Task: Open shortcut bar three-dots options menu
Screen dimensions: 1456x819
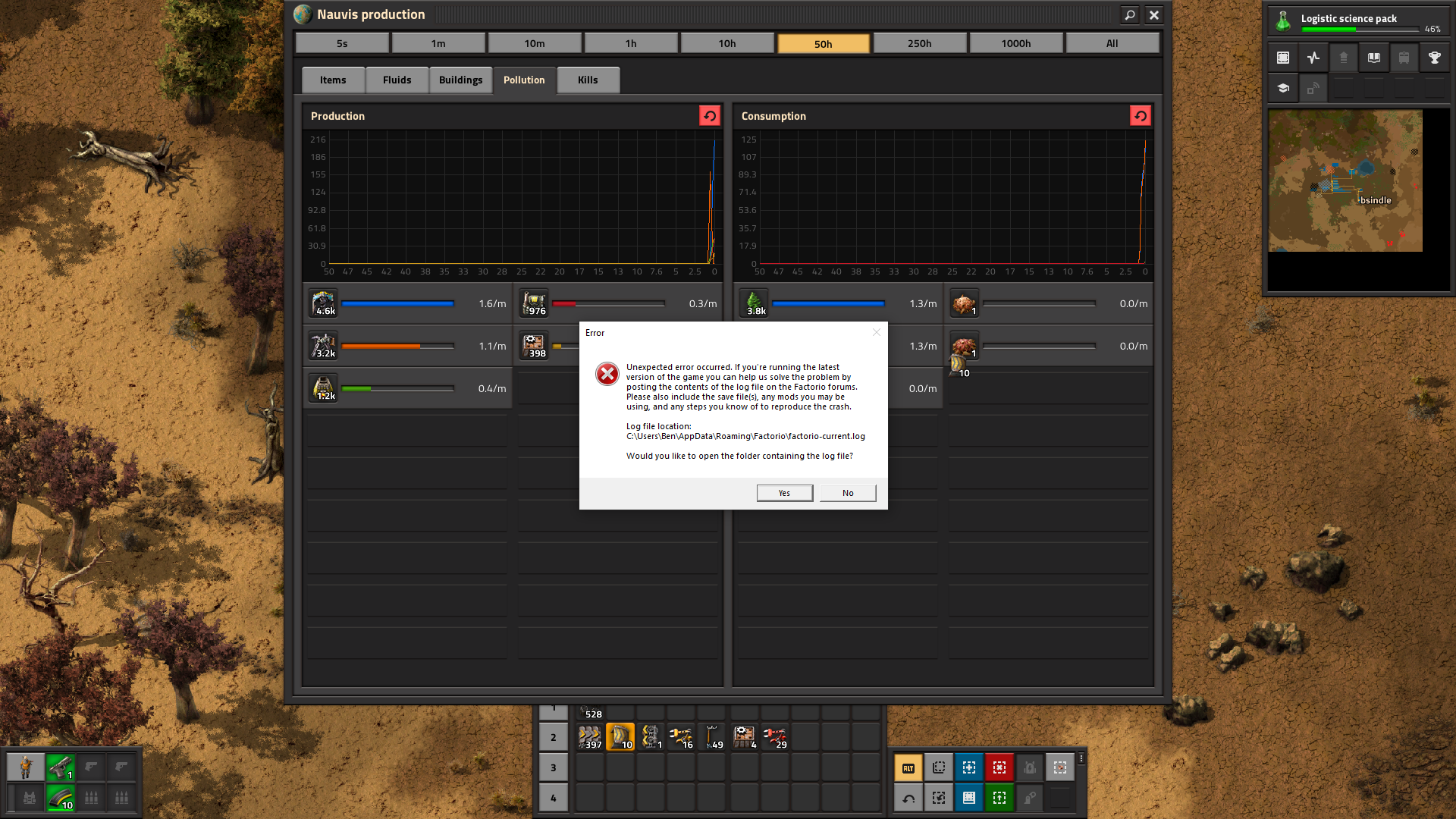Action: [x=1081, y=758]
